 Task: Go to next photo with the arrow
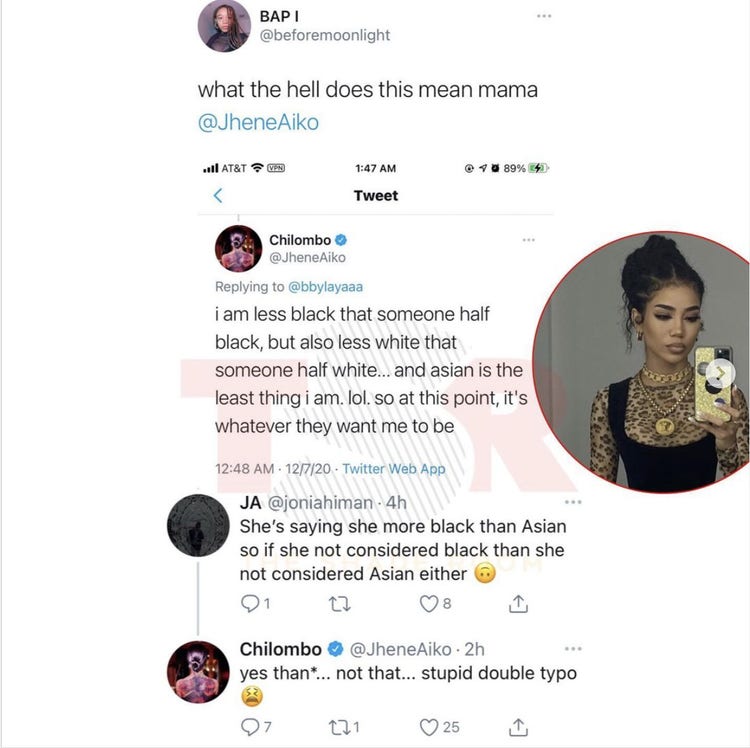(x=720, y=373)
